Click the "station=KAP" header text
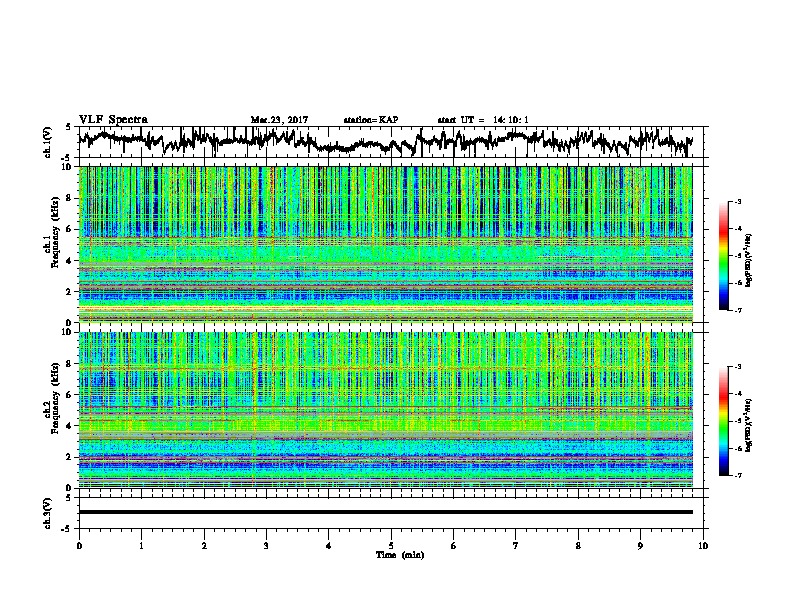Viewport: 792px width, 612px height. [371, 120]
